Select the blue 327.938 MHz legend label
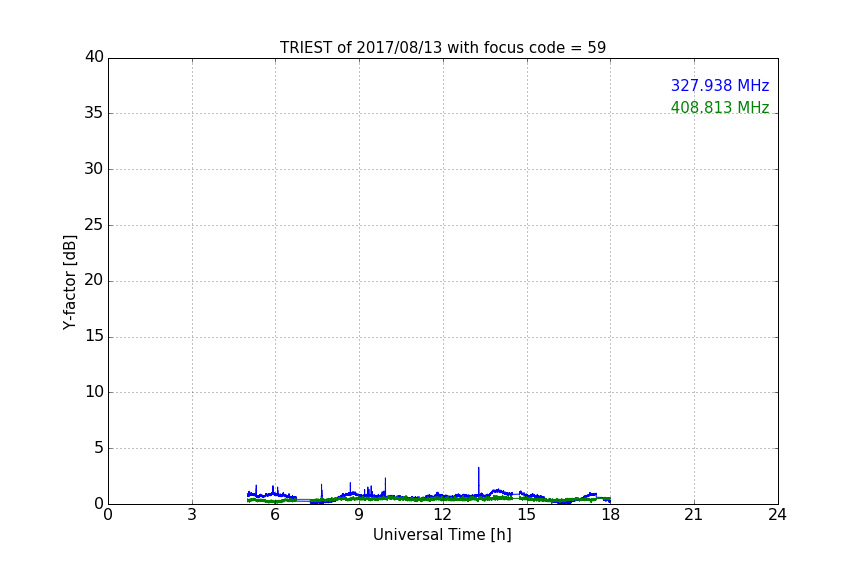The image size is (864, 576). 720,85
